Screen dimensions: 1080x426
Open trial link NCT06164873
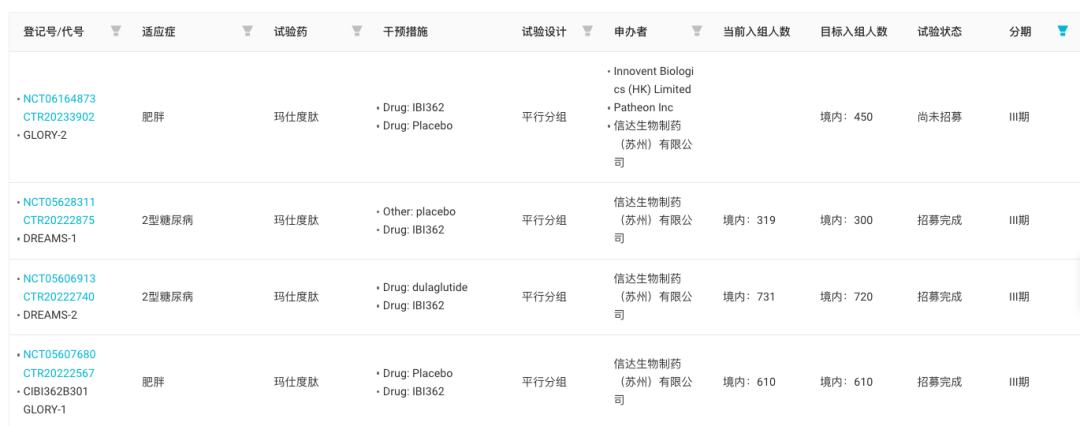[59, 99]
